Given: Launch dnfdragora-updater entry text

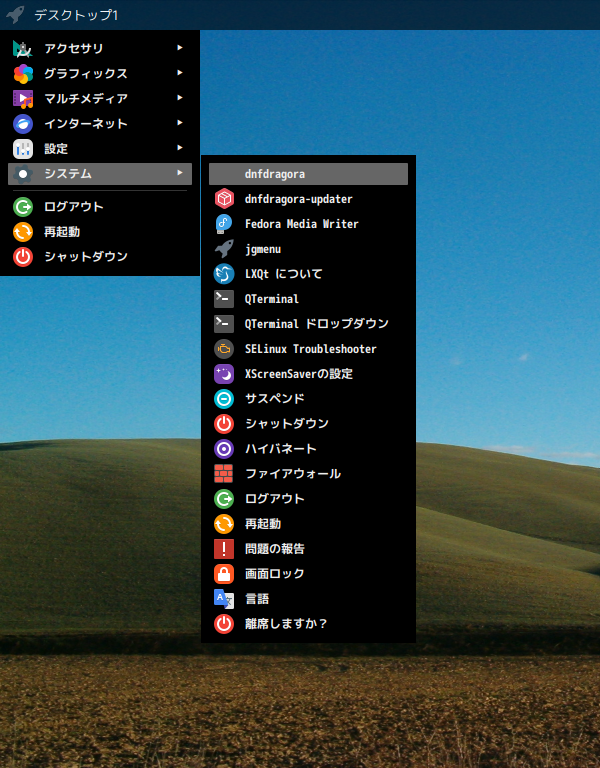Looking at the screenshot, I should click(x=299, y=199).
